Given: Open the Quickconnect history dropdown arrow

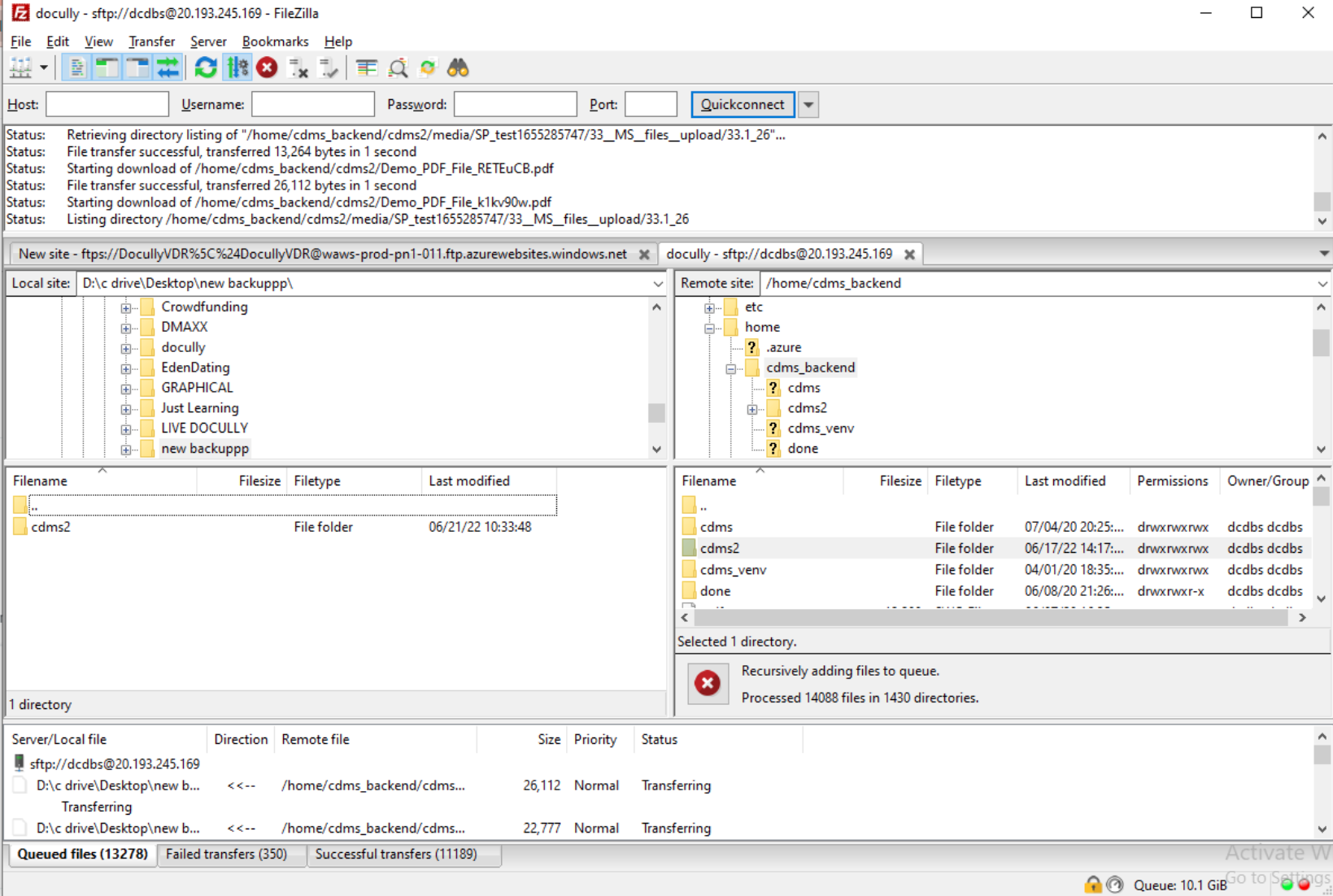Looking at the screenshot, I should pos(808,105).
